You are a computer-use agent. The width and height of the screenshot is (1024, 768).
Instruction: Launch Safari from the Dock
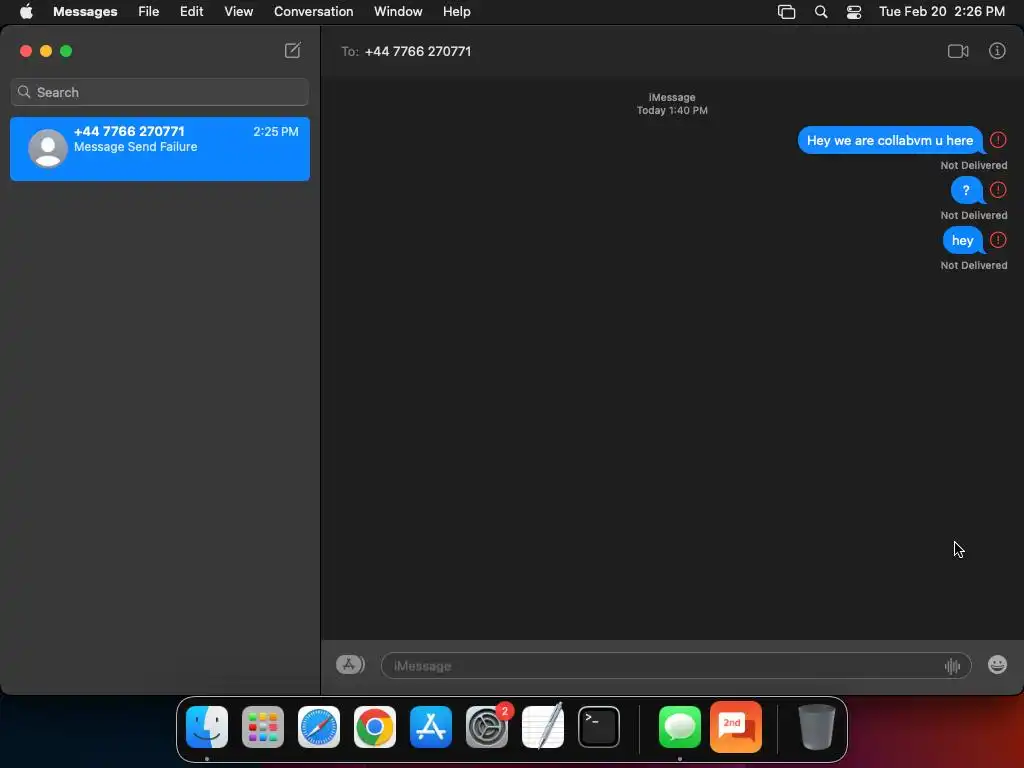click(319, 727)
